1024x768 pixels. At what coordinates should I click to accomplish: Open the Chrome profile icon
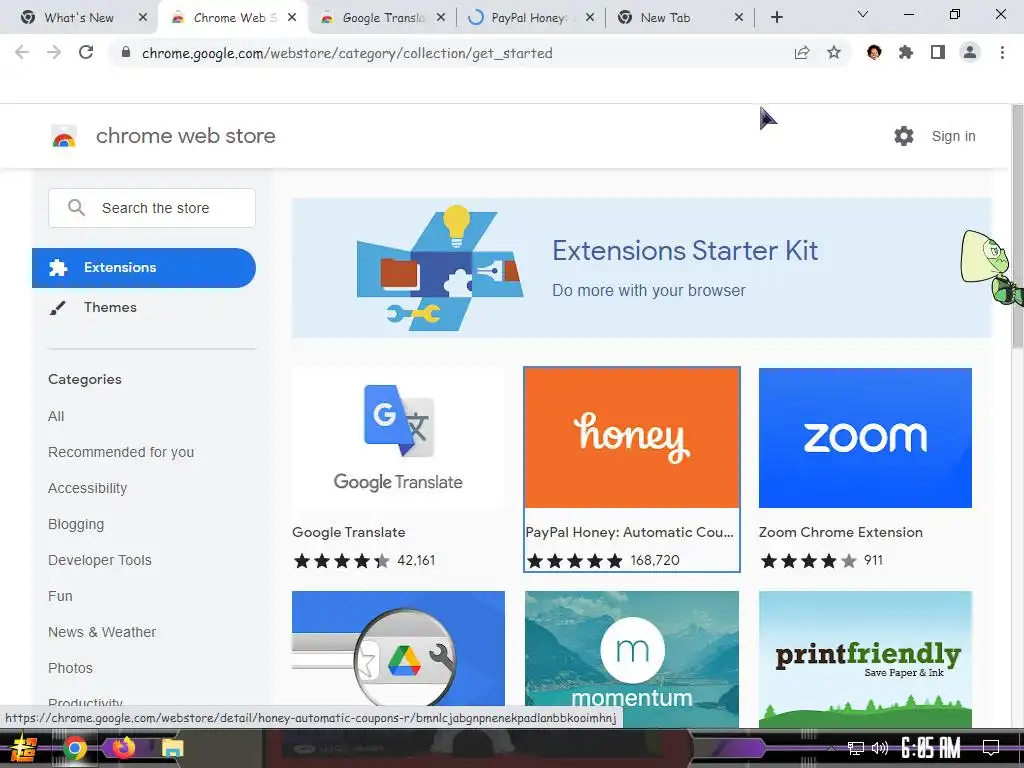pos(970,52)
